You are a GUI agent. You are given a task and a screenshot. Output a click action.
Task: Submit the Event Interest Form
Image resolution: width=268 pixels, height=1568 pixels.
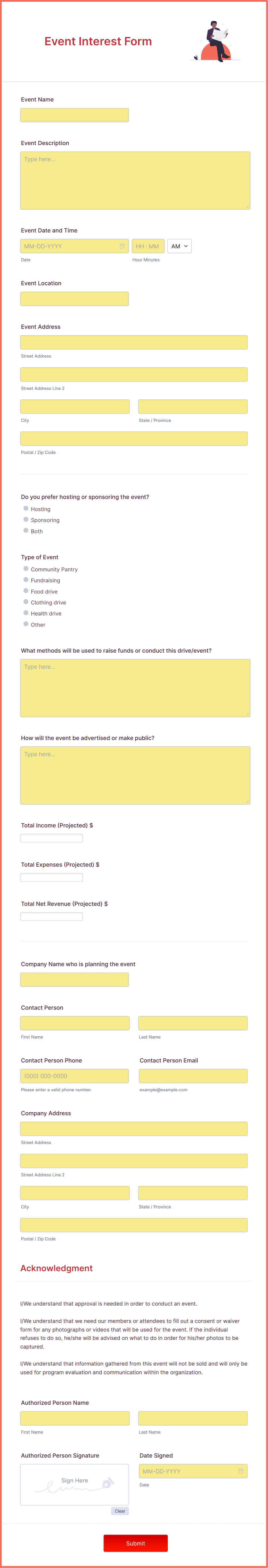[x=135, y=1543]
